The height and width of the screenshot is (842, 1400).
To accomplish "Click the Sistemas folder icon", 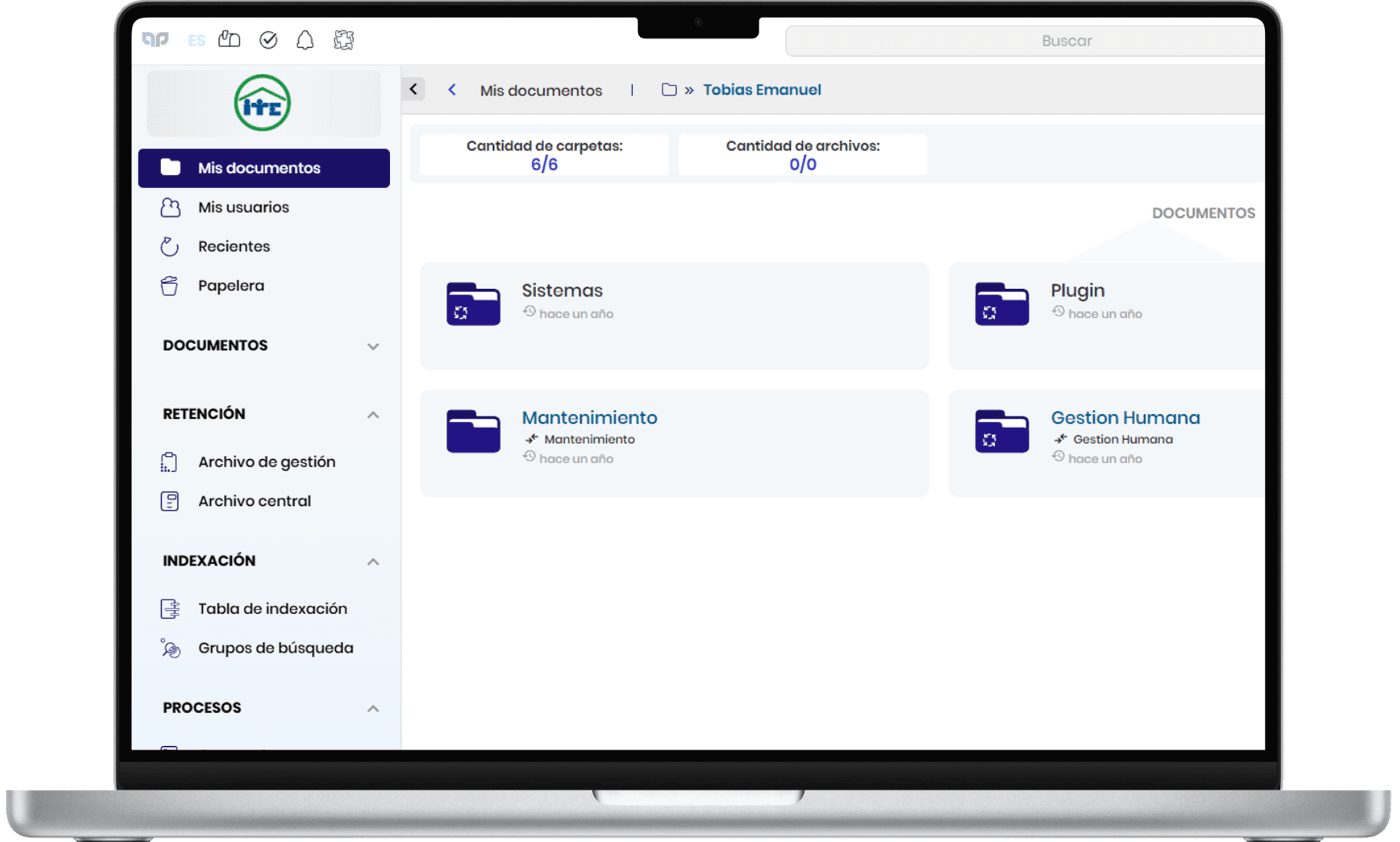I will pyautogui.click(x=473, y=304).
